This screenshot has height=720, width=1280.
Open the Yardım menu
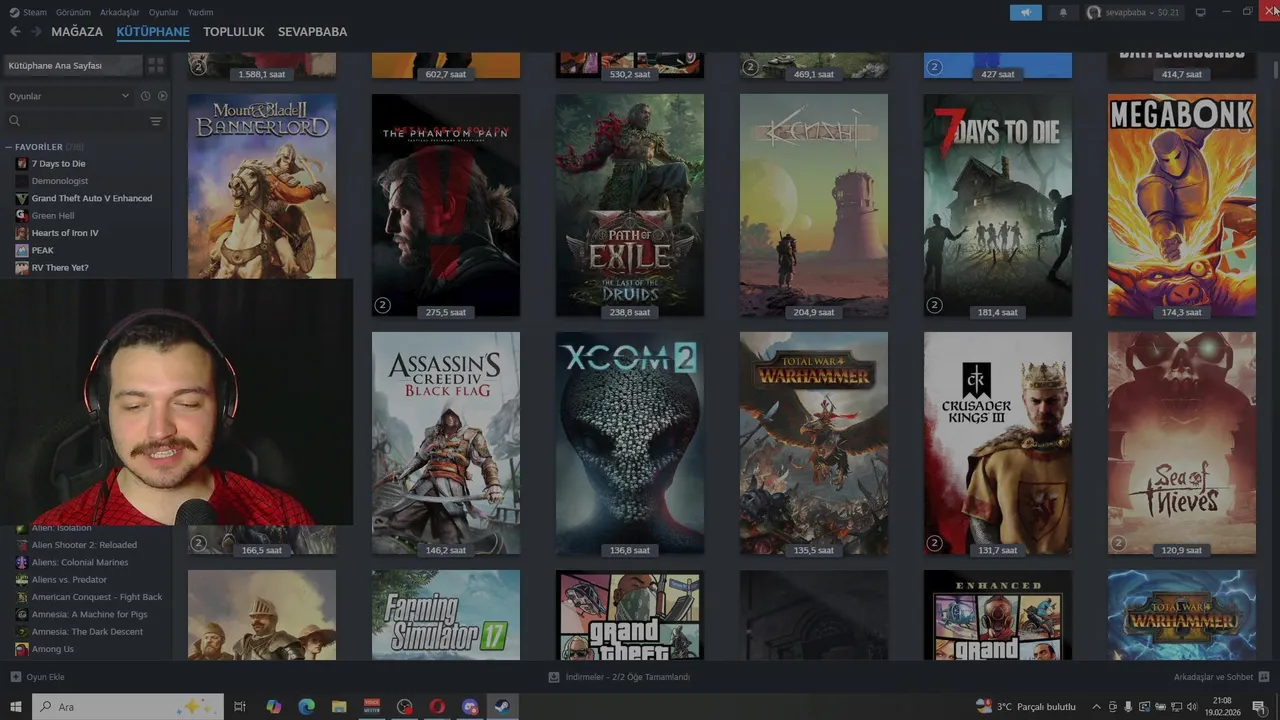pos(201,12)
